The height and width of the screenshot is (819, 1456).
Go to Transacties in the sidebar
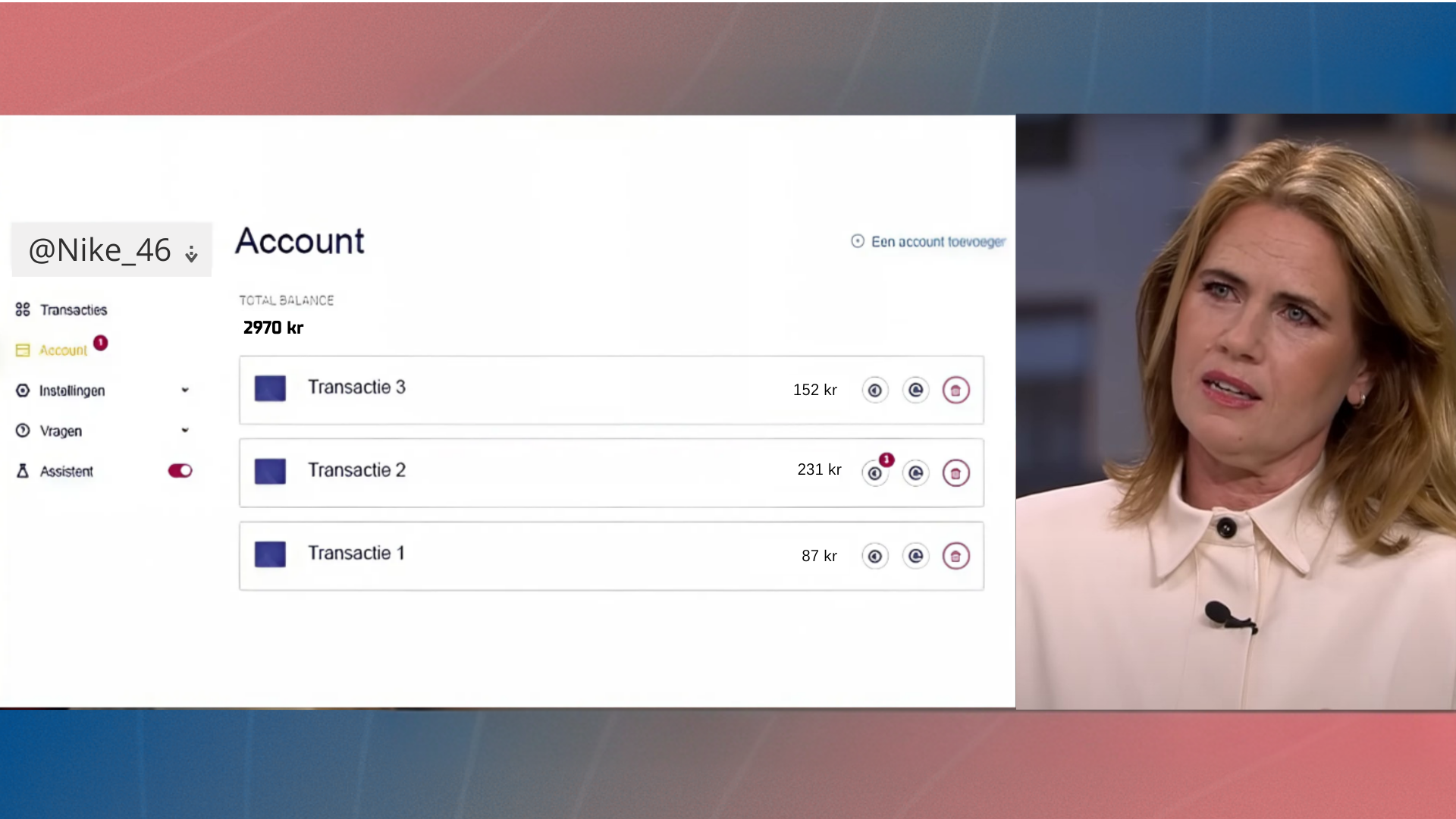[73, 309]
